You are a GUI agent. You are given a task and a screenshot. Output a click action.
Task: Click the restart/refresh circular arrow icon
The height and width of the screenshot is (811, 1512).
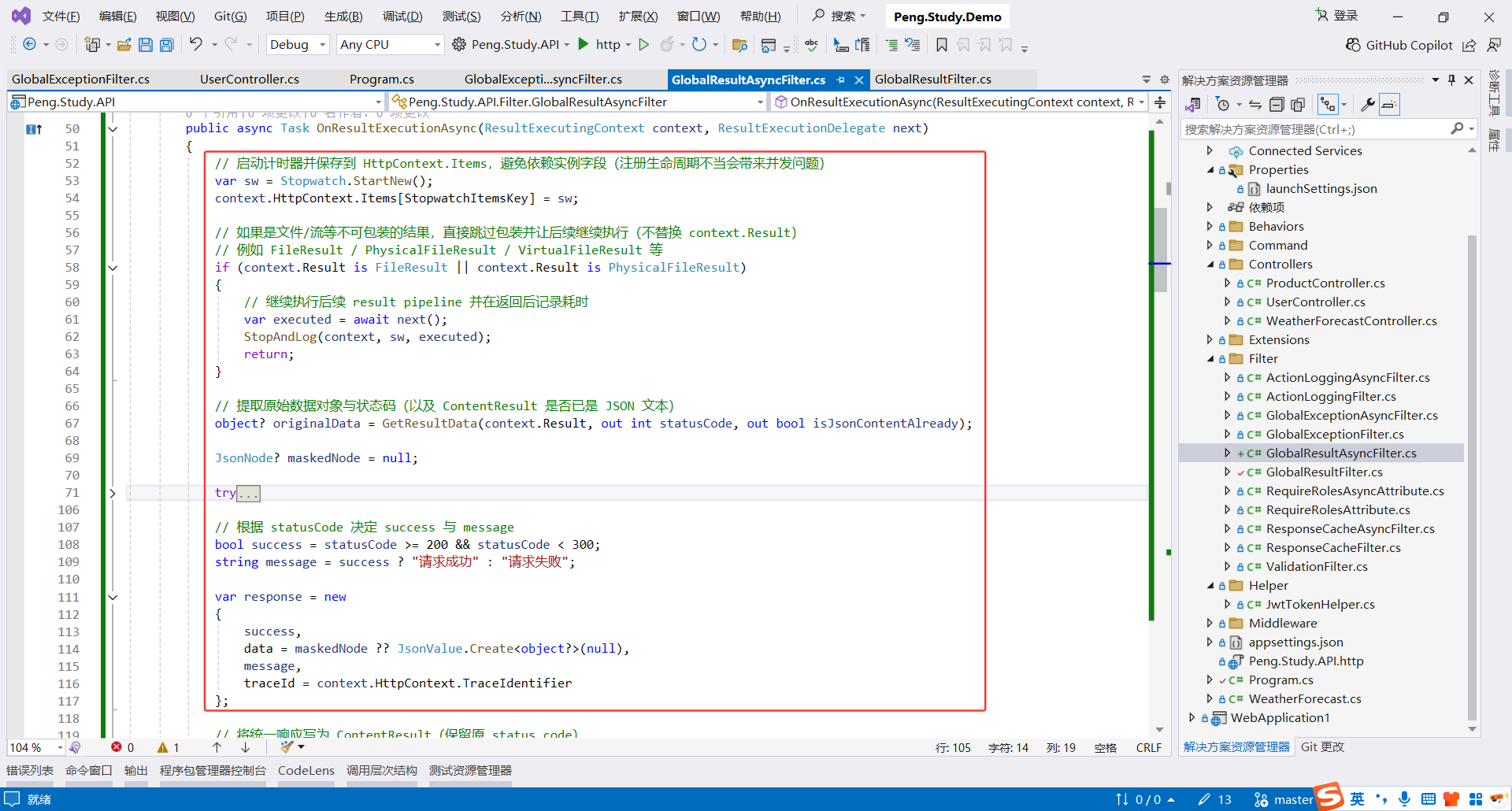(699, 45)
